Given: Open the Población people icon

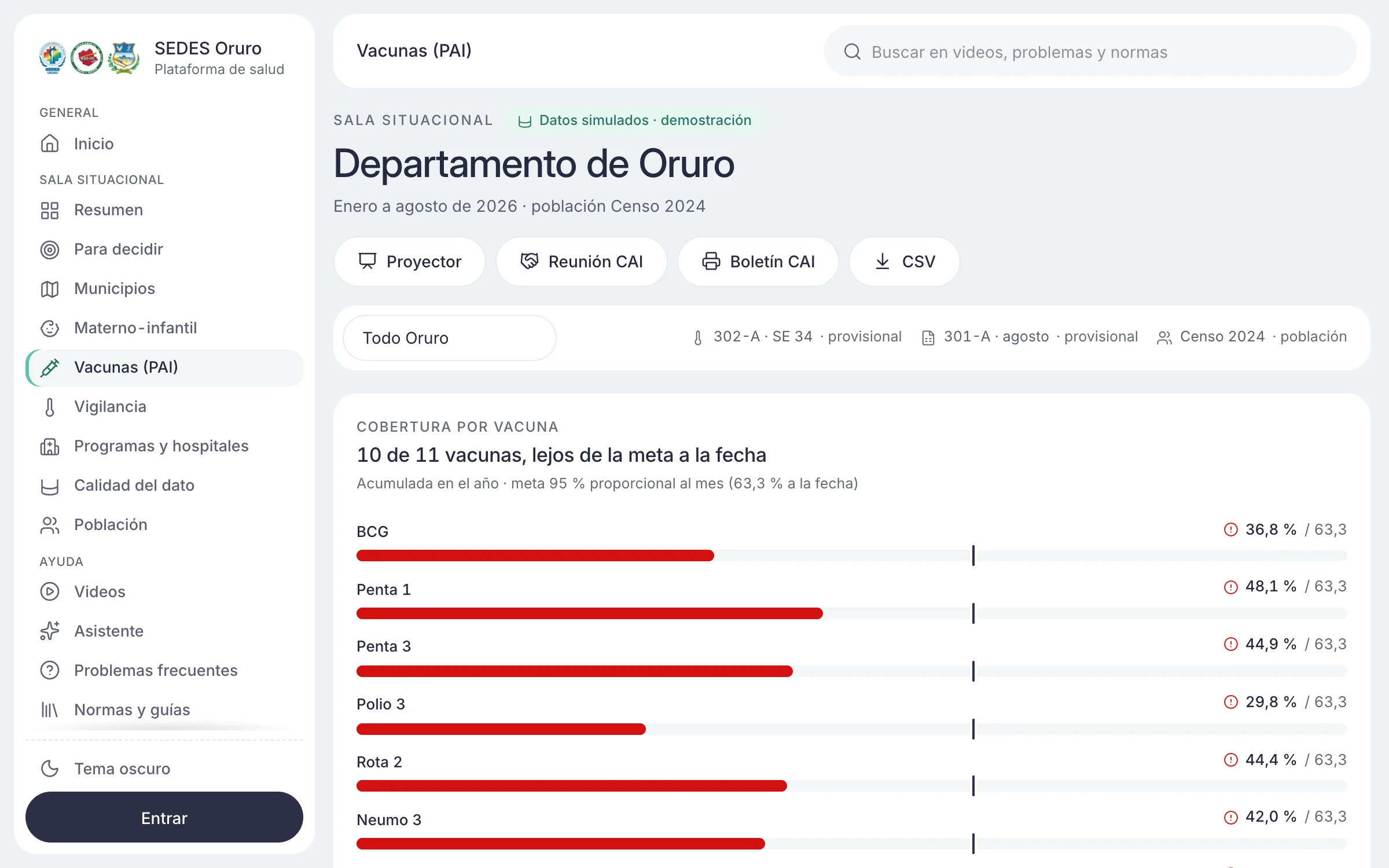Looking at the screenshot, I should tap(50, 525).
